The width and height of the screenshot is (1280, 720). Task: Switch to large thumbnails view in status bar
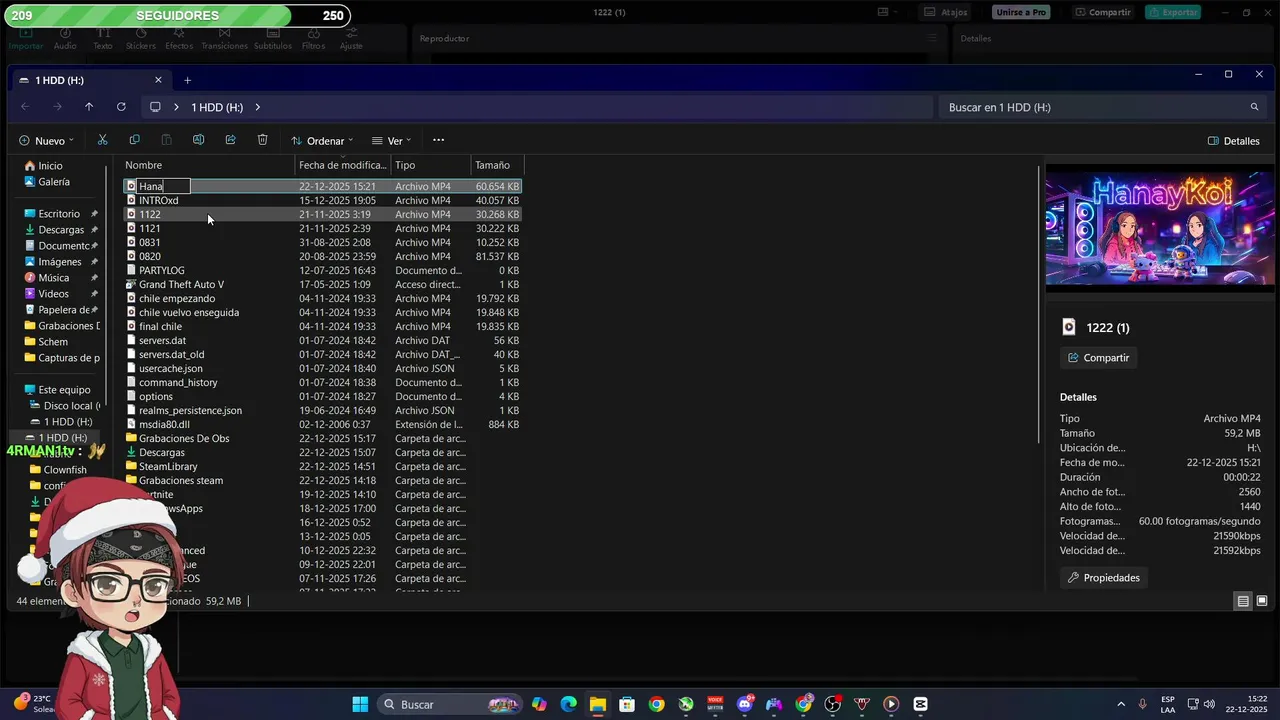coord(1262,601)
